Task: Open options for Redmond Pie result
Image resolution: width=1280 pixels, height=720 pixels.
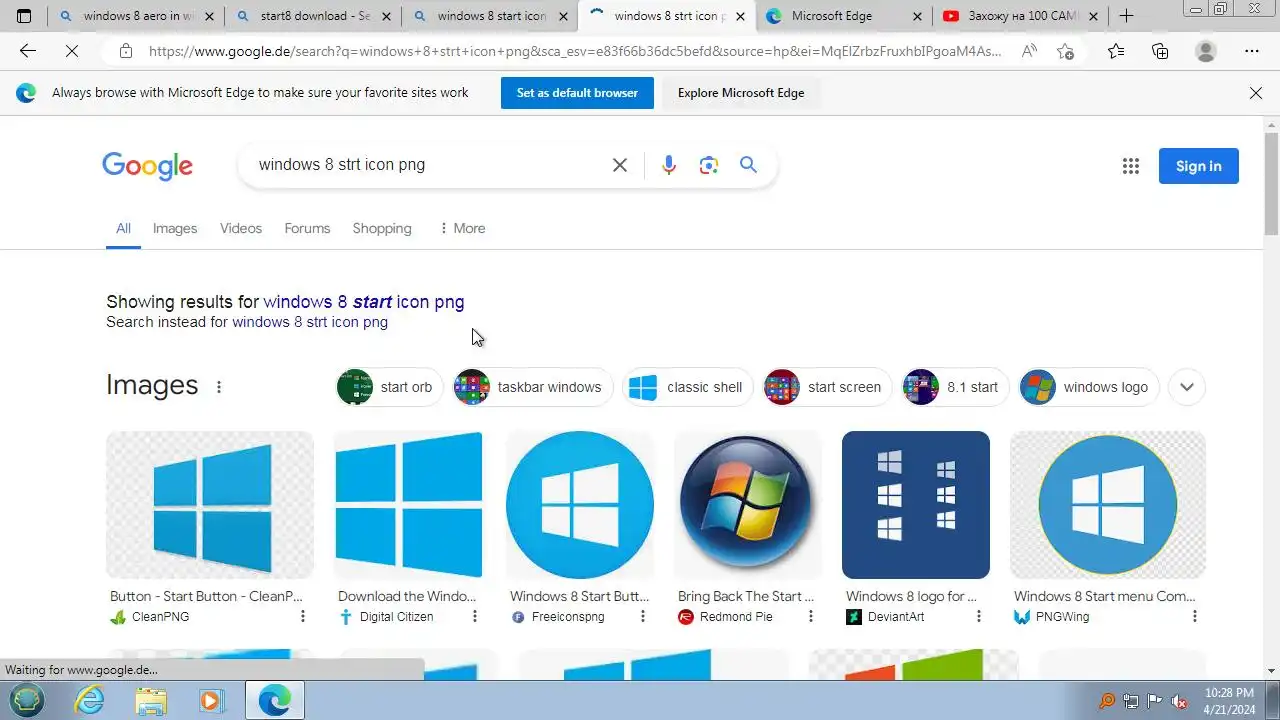Action: pyautogui.click(x=811, y=617)
